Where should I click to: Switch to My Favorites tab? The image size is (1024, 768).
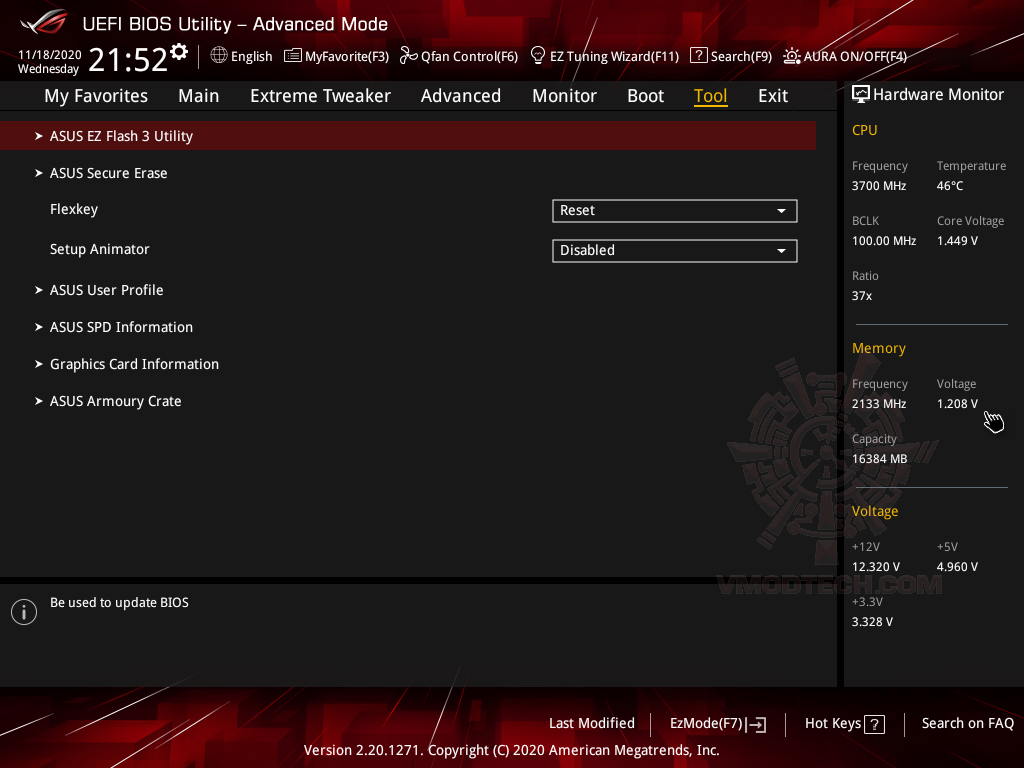96,96
